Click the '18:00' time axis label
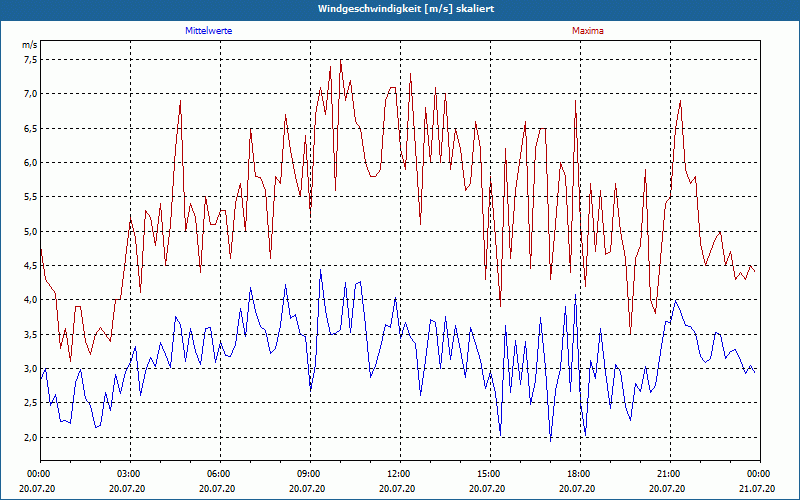 point(580,474)
